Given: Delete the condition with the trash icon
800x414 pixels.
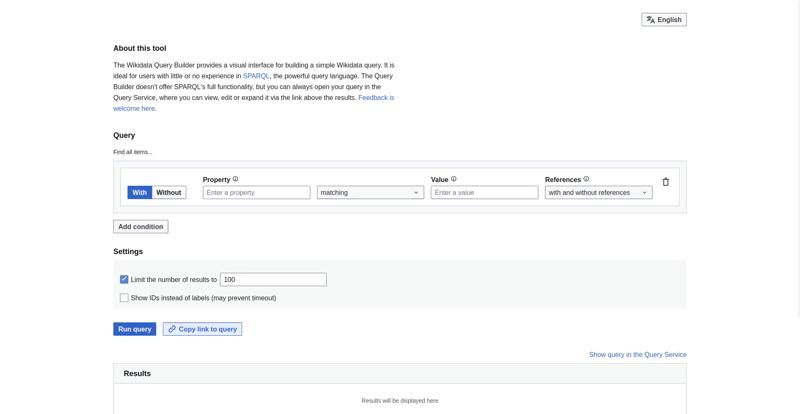Looking at the screenshot, I should tap(665, 182).
